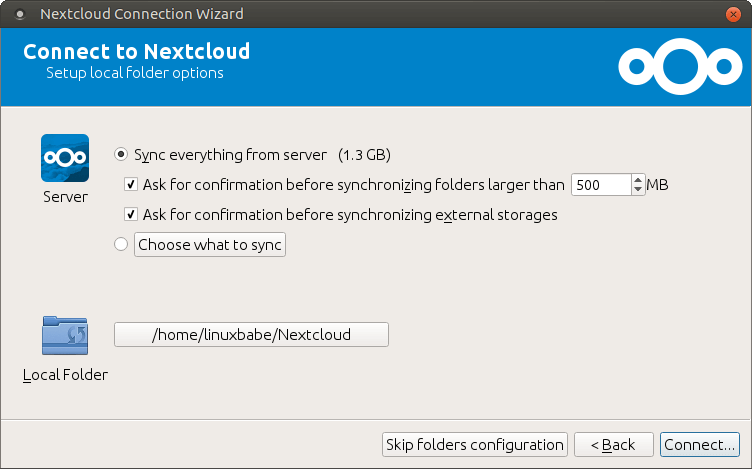The image size is (752, 469).
Task: Click the Local Folder sync icon
Action: point(65,336)
